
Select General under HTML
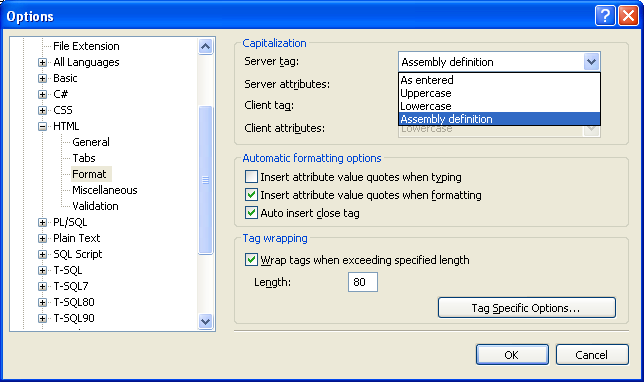pos(91,142)
